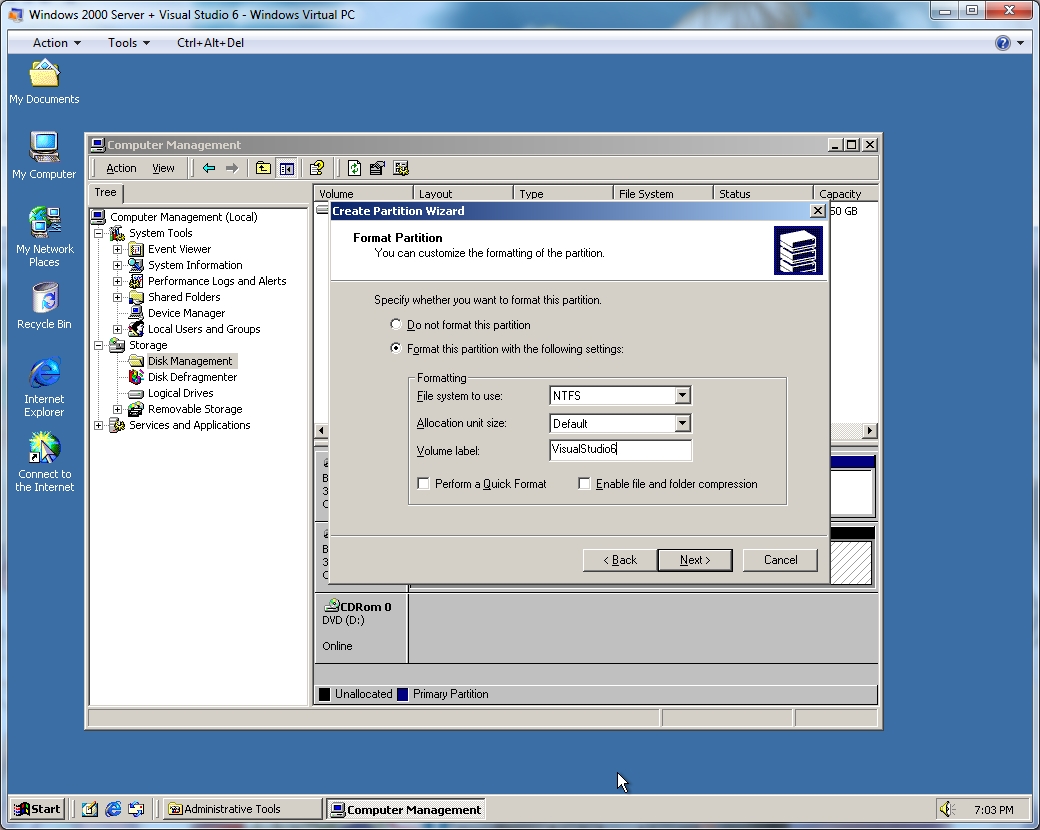Open the Action menu in Computer Management
Image resolution: width=1040 pixels, height=830 pixels.
pos(121,168)
